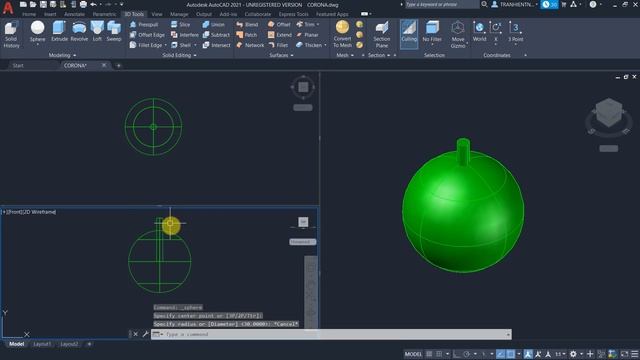
Task: Click the new drawing tab plus button
Action: pos(119,65)
